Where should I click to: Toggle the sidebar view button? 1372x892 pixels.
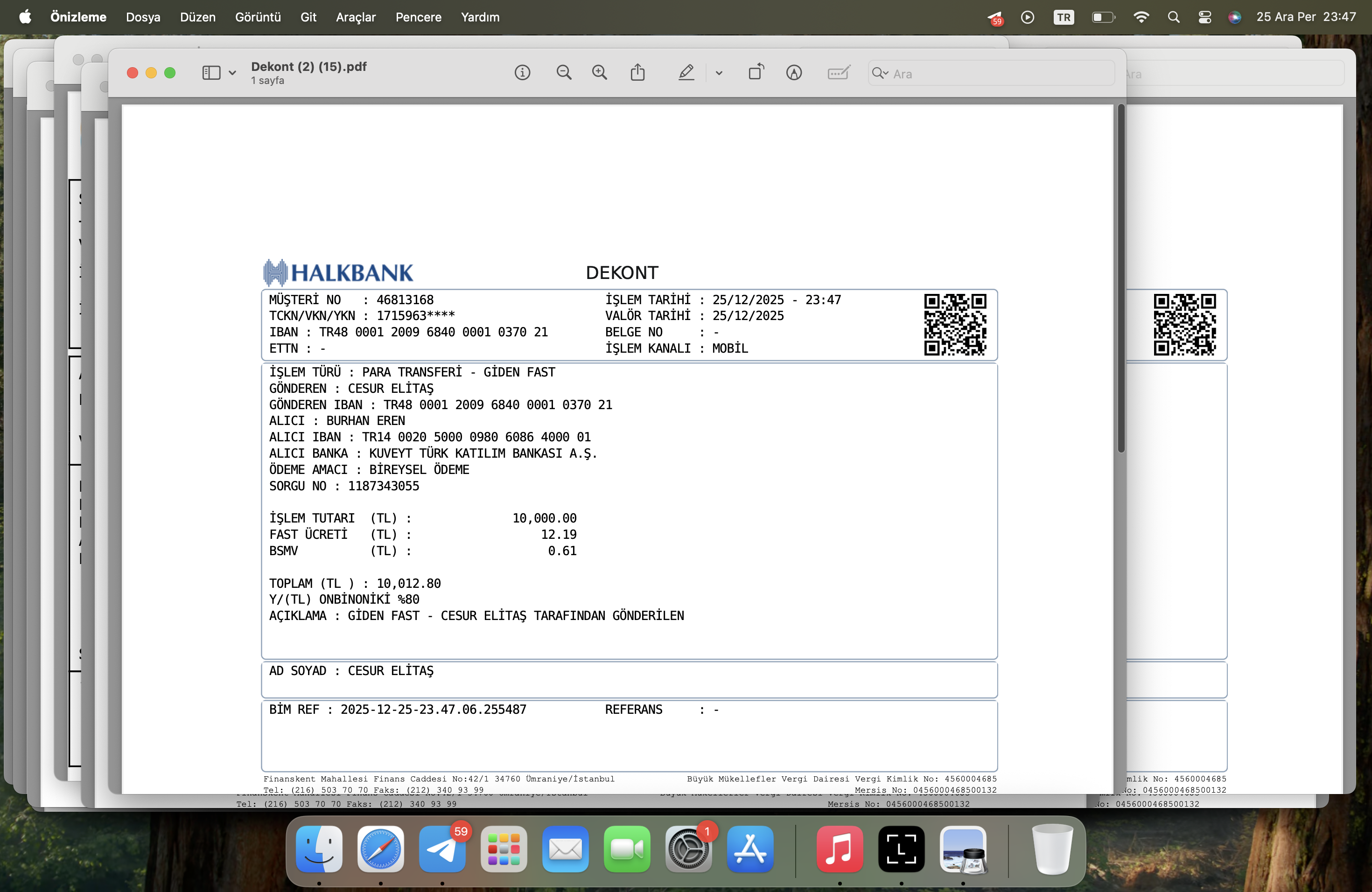pos(211,73)
